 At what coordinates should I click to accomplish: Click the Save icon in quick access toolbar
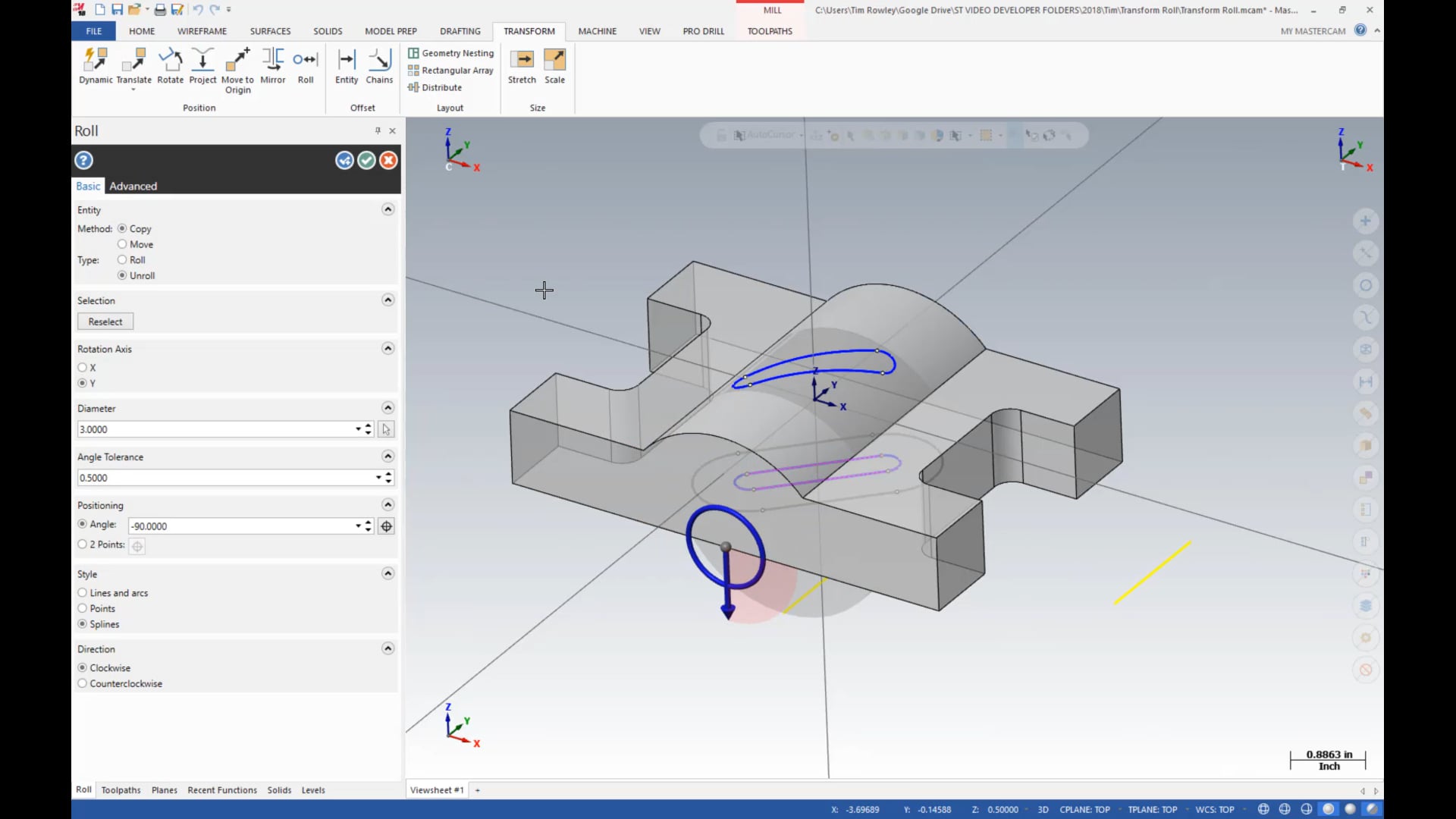tap(117, 10)
